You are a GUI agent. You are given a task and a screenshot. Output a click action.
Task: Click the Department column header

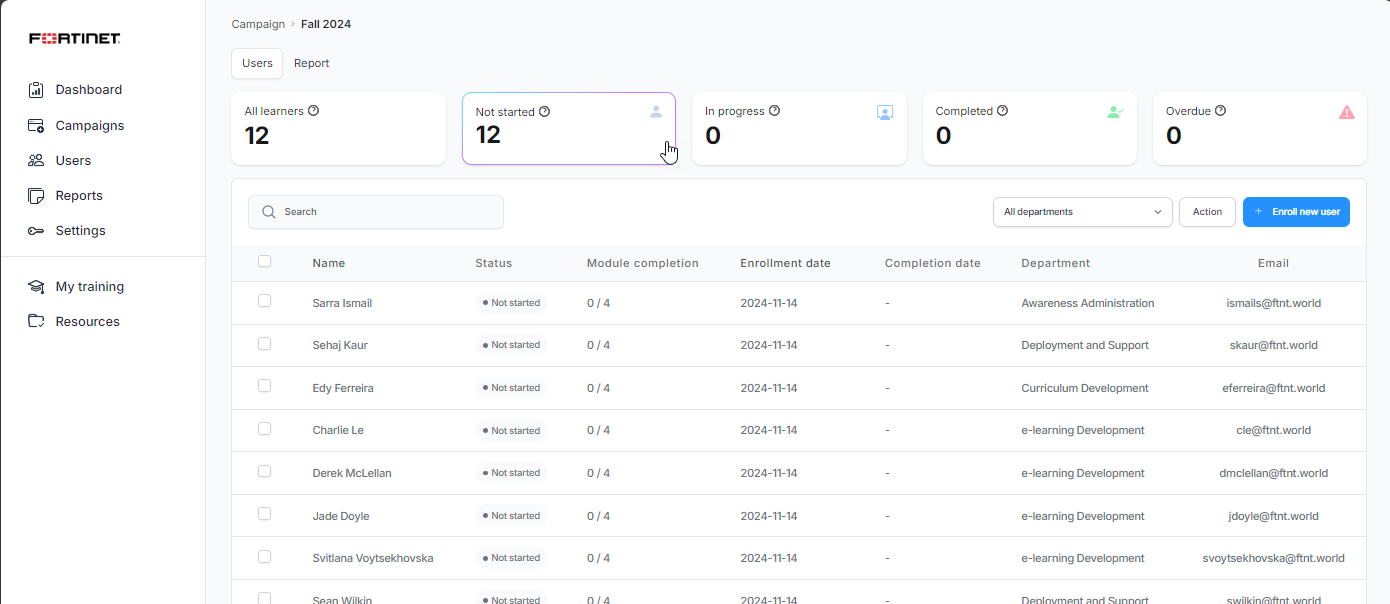(1056, 263)
